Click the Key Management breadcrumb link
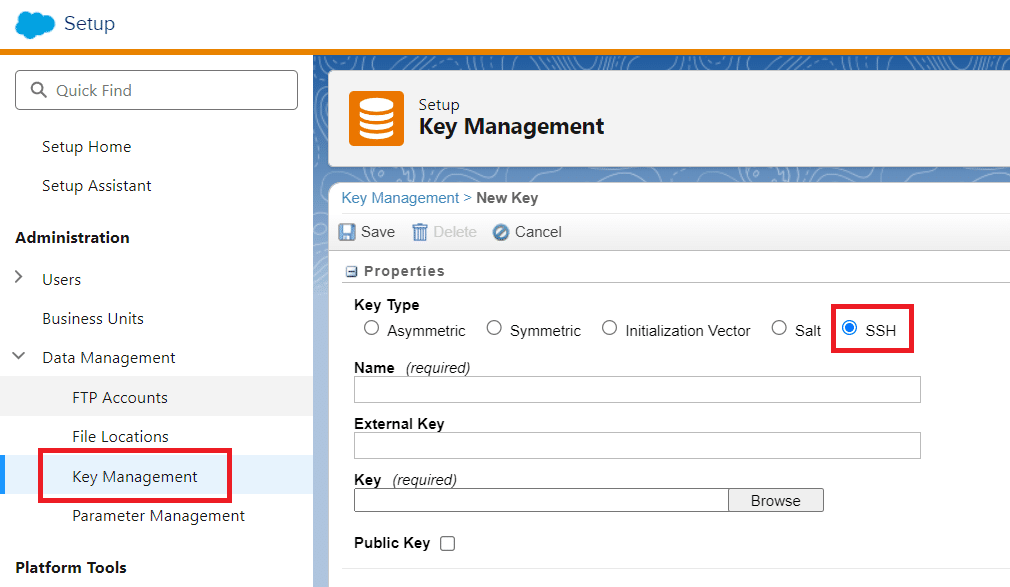1010x587 pixels. 400,198
